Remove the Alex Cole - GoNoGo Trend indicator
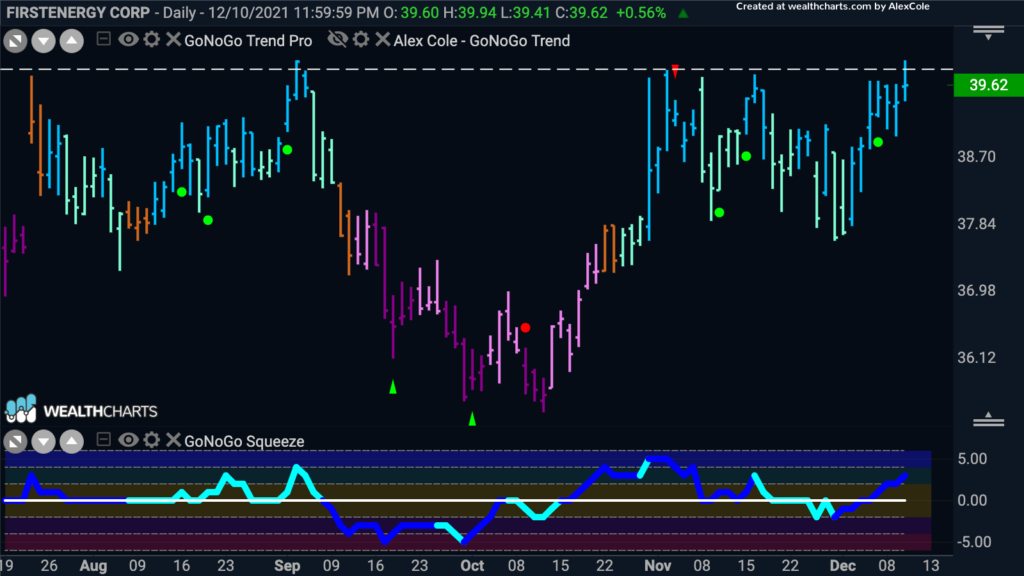 click(383, 39)
